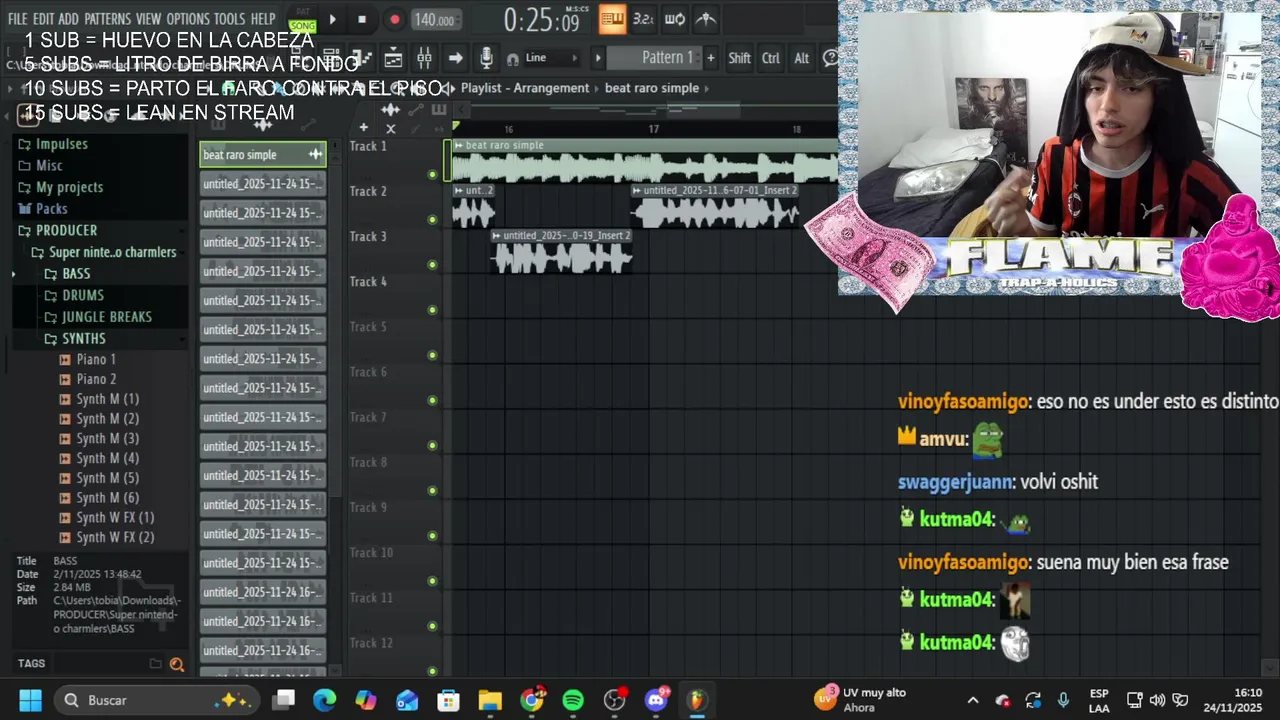This screenshot has width=1280, height=720.
Task: Add a new pattern with plus button
Action: [711, 58]
